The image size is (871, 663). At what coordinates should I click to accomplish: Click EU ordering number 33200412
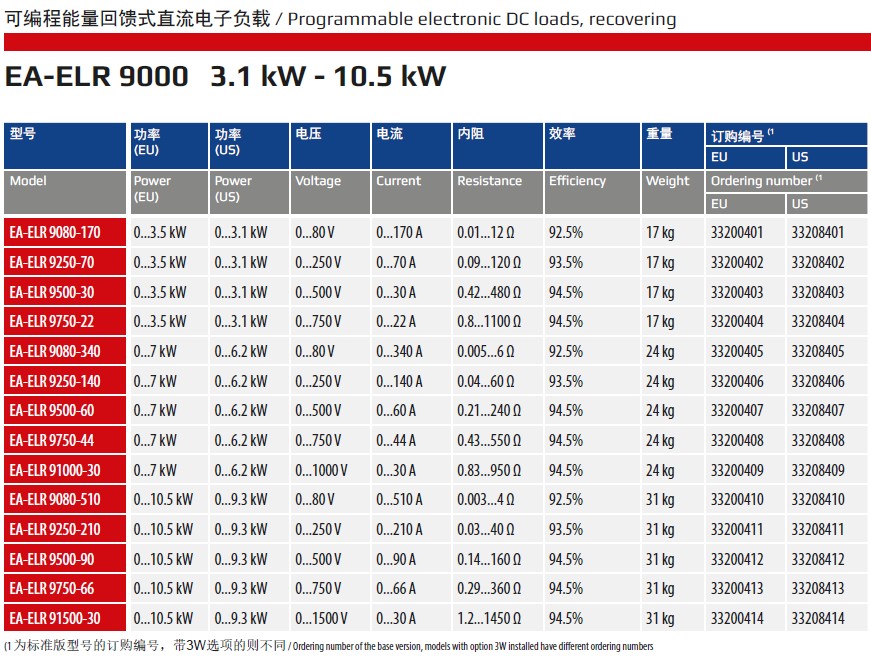737,559
